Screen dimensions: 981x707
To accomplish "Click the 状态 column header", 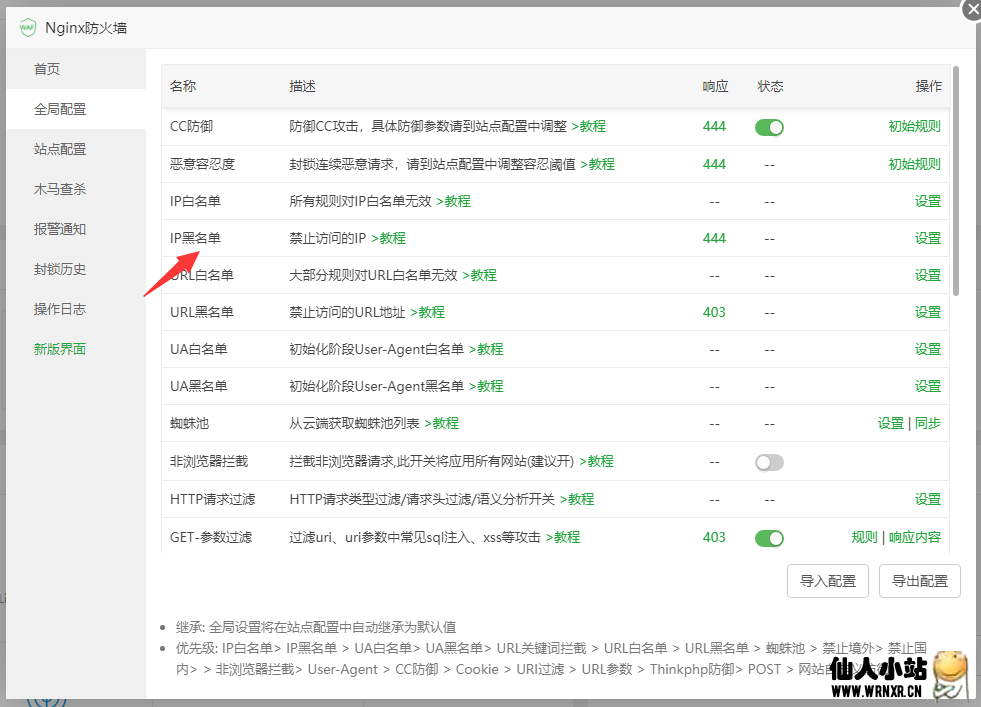I will coord(770,86).
